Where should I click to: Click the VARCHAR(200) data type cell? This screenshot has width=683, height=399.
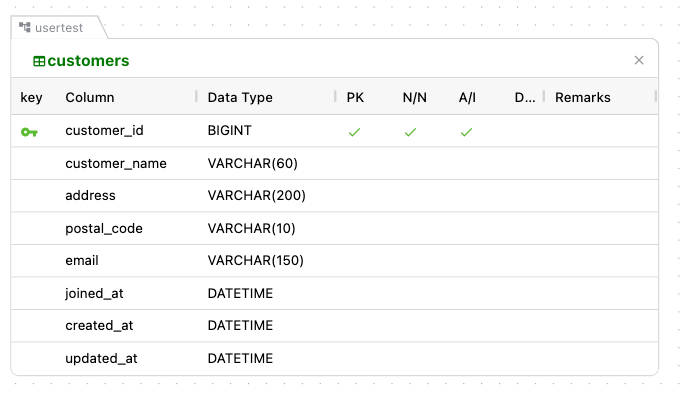[257, 195]
